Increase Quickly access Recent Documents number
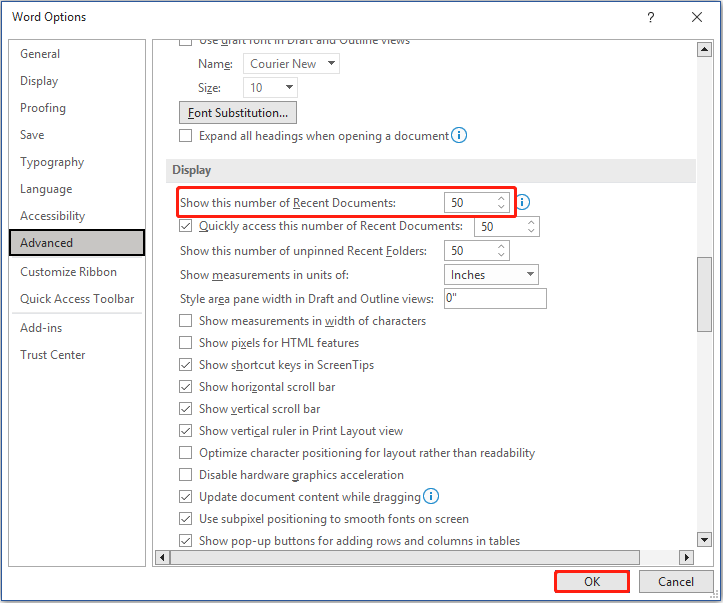This screenshot has width=723, height=603. [x=531, y=222]
